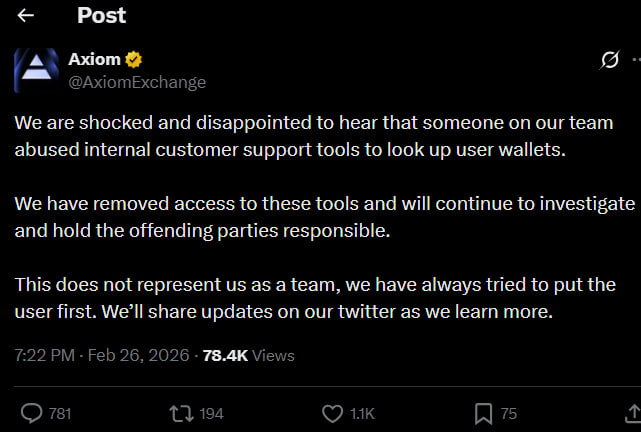Viewport: 641px width, 432px height.
Task: Open the 78.4K Views analytics
Action: click(246, 355)
